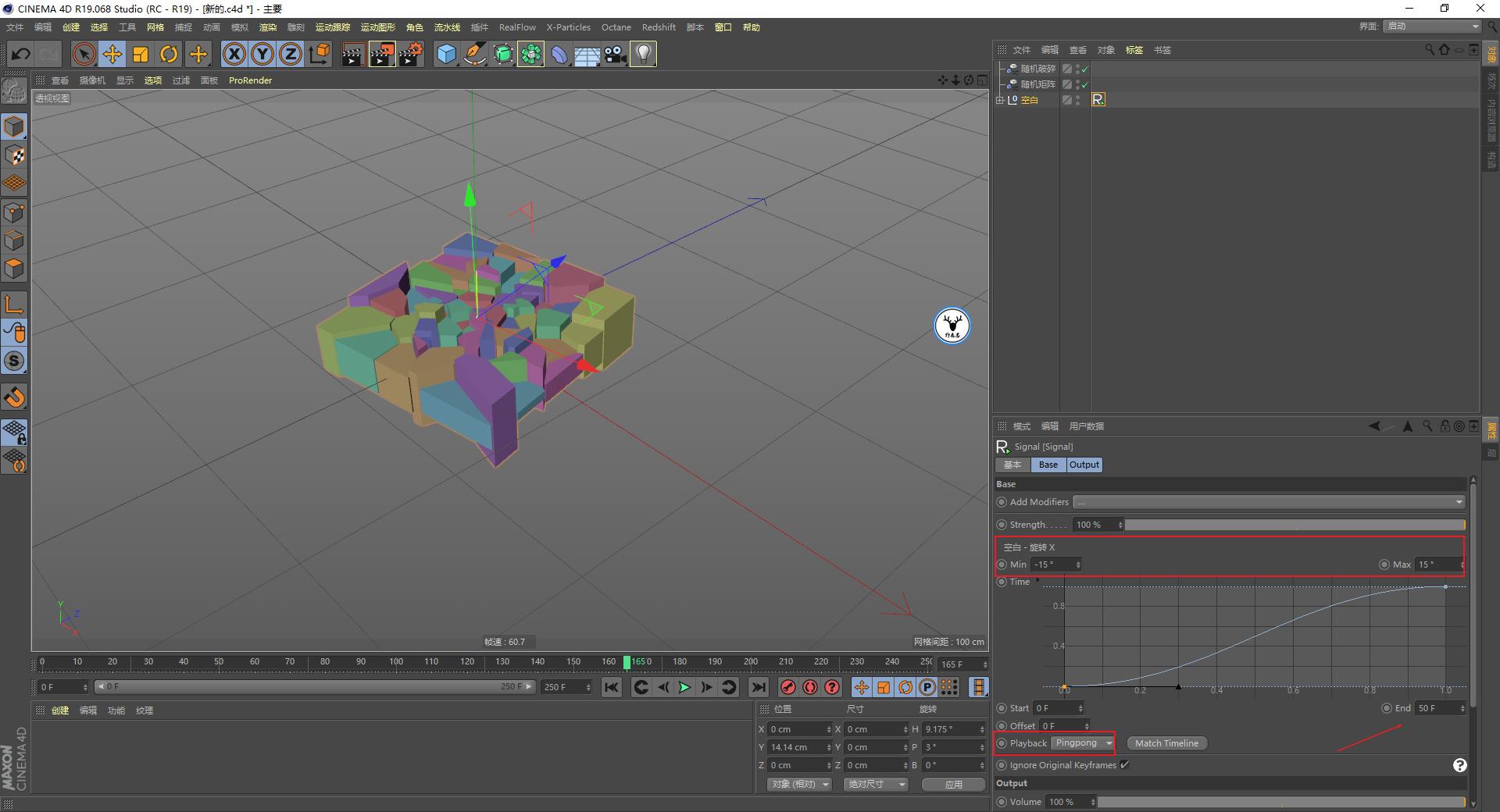The width and height of the screenshot is (1500, 812).
Task: Open the Add Modifiers dropdown
Action: [1459, 502]
